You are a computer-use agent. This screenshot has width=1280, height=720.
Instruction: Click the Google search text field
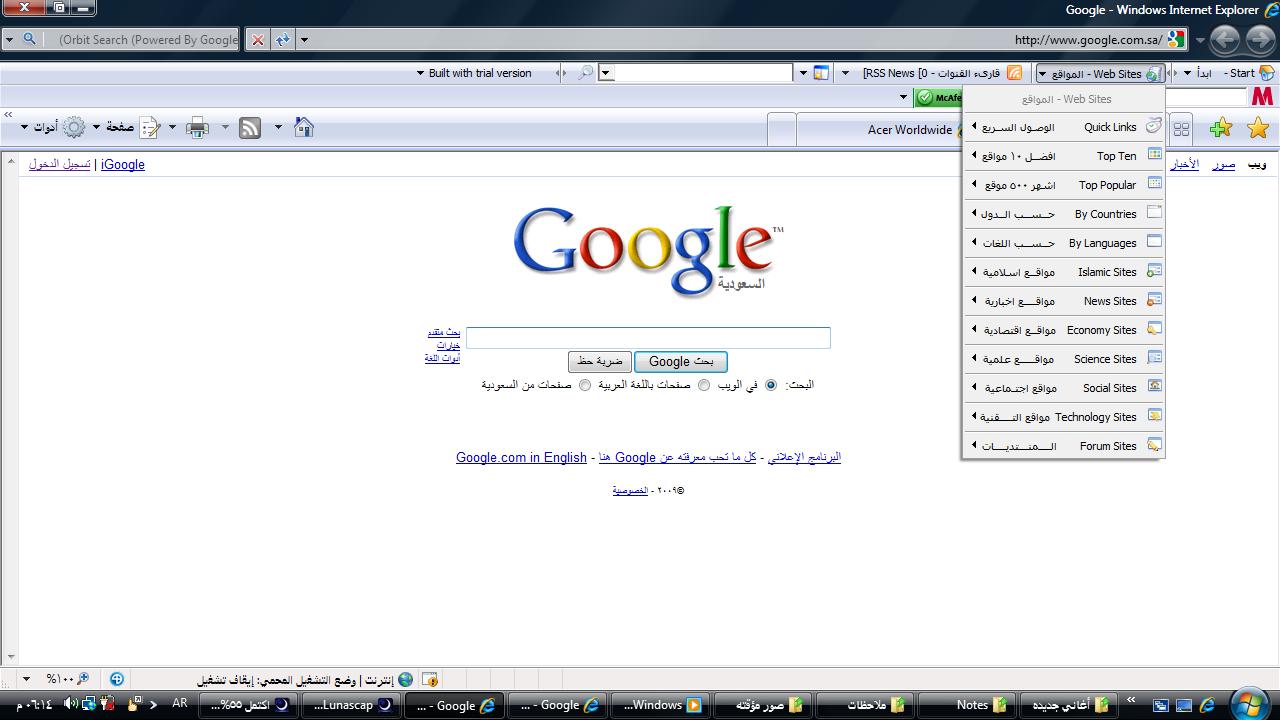pyautogui.click(x=648, y=338)
